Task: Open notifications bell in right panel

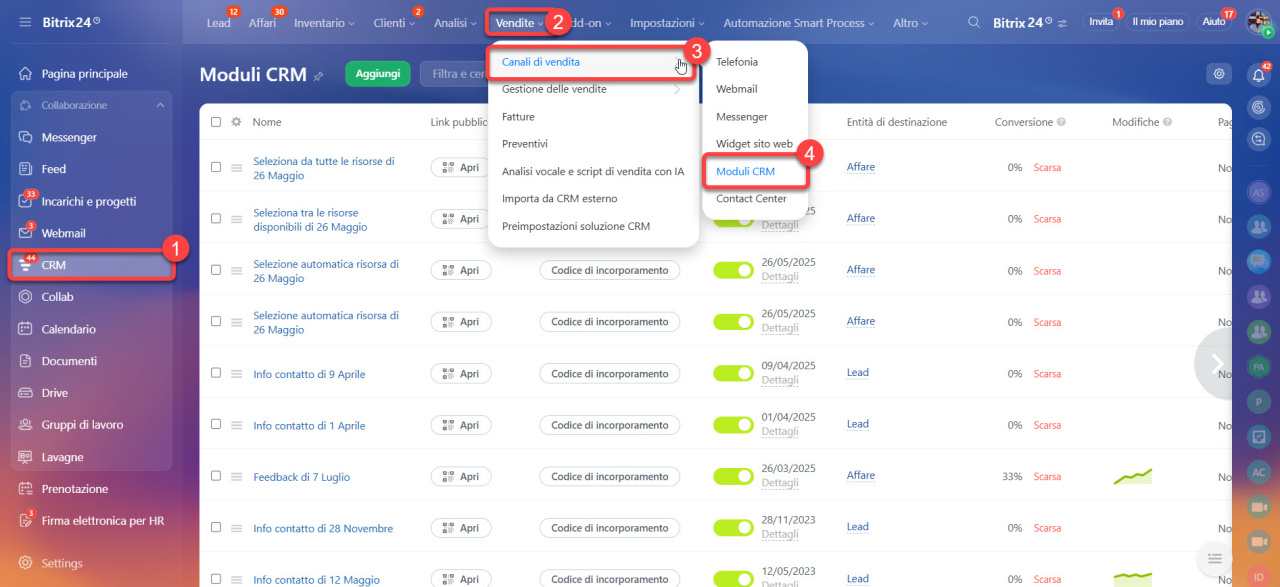Action: pyautogui.click(x=1259, y=74)
